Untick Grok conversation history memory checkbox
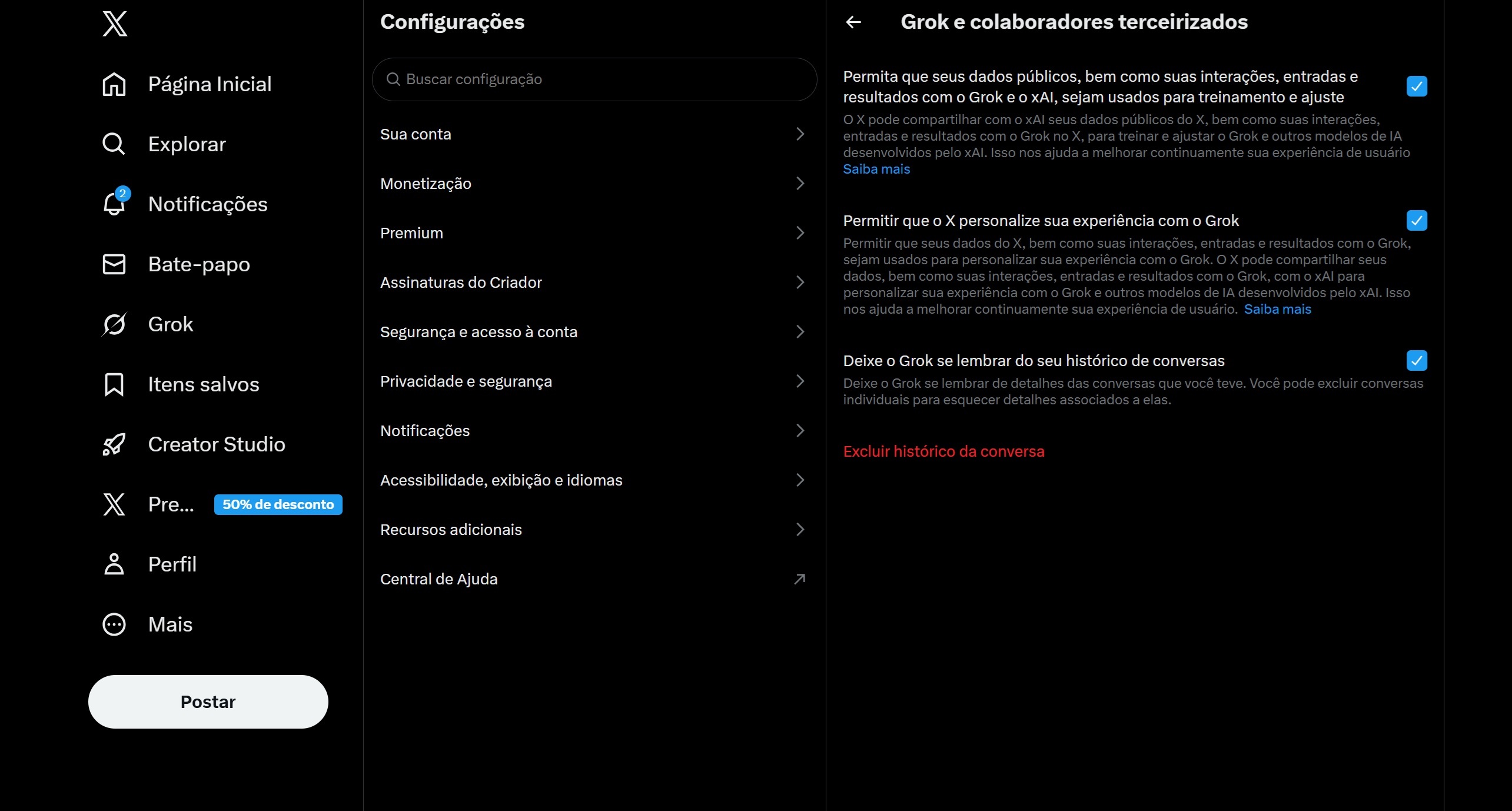1512x811 pixels. click(1416, 361)
